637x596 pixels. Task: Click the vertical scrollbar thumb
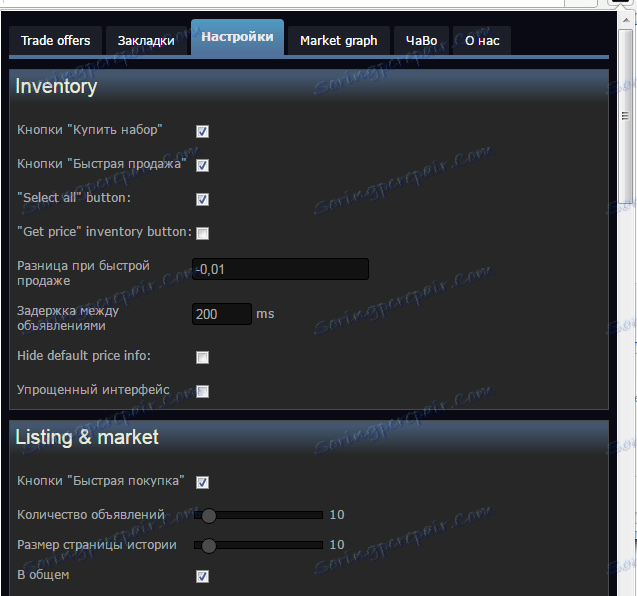pos(626,116)
